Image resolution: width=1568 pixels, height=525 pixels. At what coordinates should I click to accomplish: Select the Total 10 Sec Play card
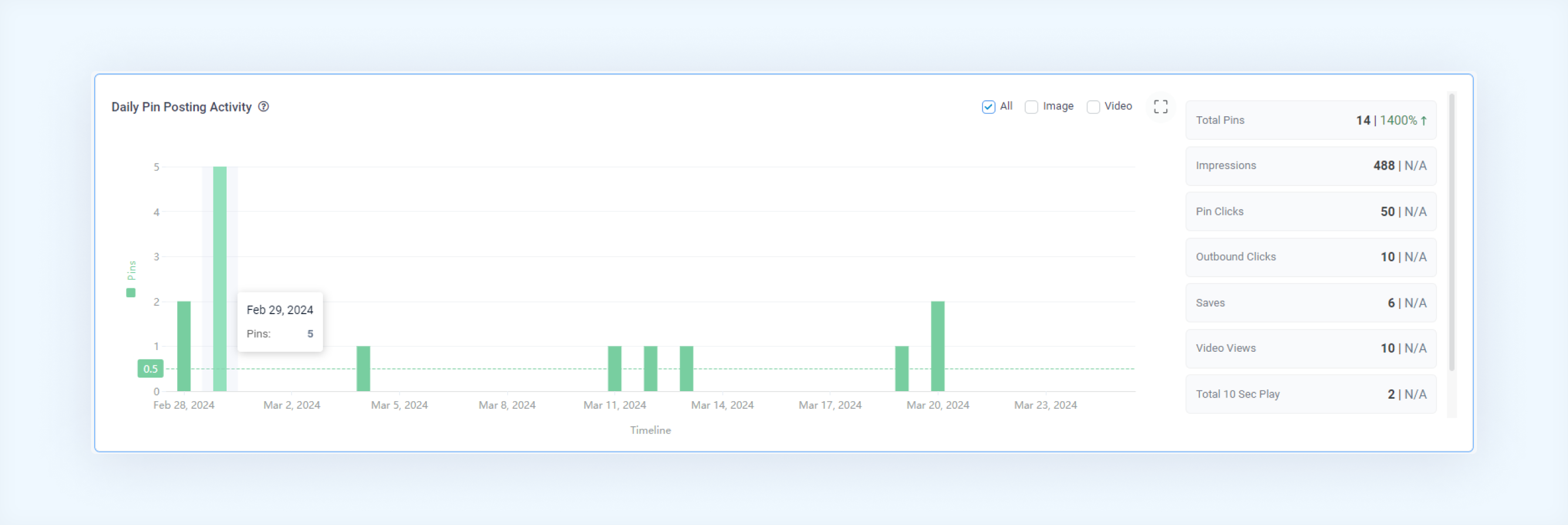pos(1310,394)
